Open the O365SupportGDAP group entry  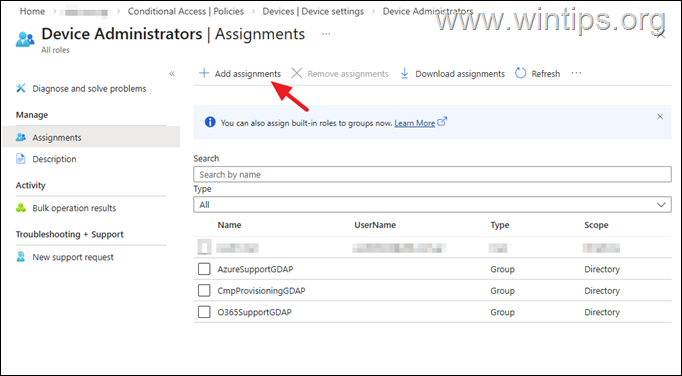tap(254, 312)
